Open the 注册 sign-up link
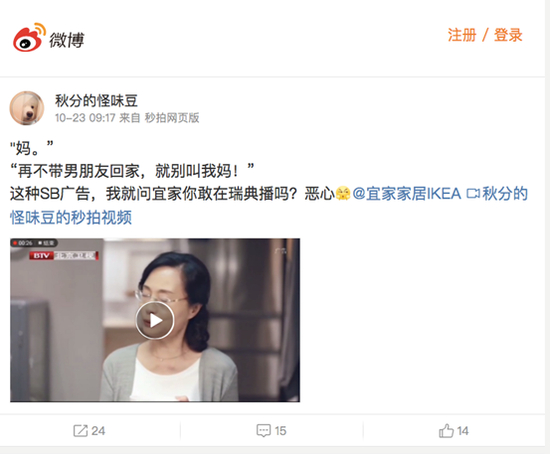The image size is (550, 454). click(x=462, y=35)
